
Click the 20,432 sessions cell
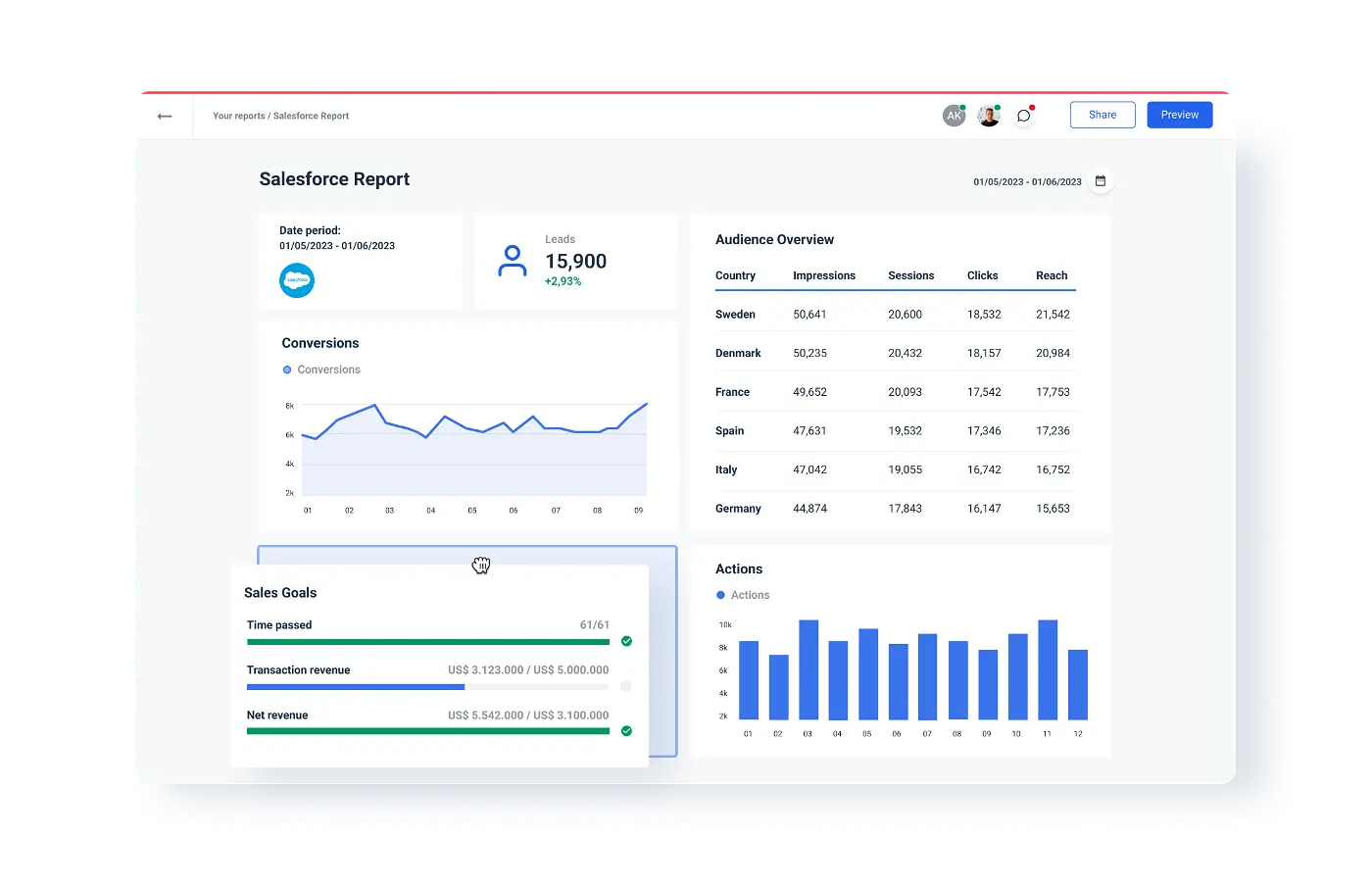click(x=905, y=353)
